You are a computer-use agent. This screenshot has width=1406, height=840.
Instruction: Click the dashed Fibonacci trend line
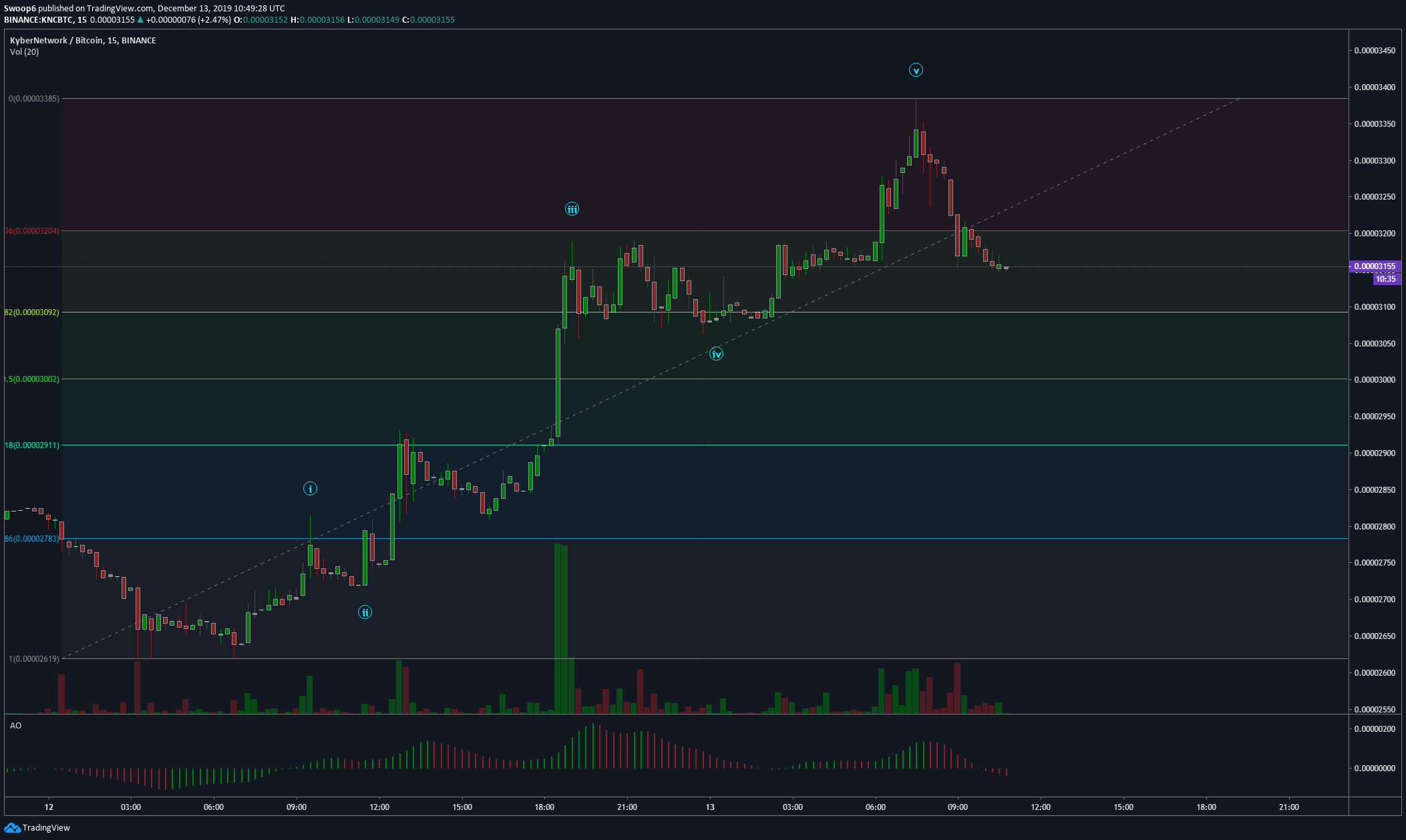coord(651,378)
